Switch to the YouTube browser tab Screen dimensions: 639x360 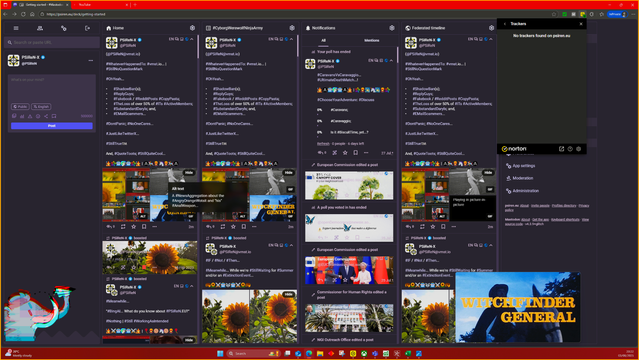[x=100, y=4]
